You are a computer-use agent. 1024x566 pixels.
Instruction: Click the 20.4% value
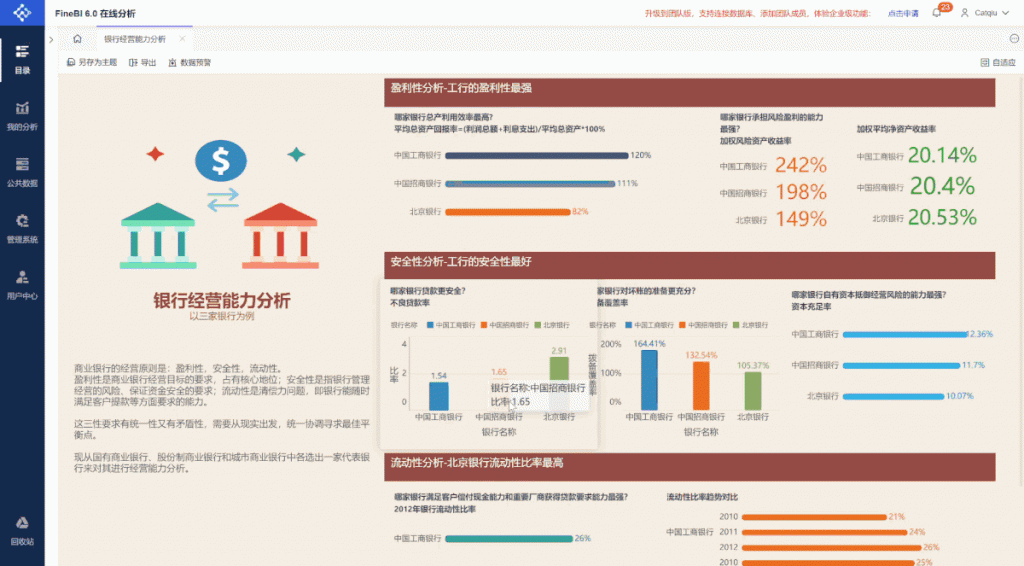942,186
